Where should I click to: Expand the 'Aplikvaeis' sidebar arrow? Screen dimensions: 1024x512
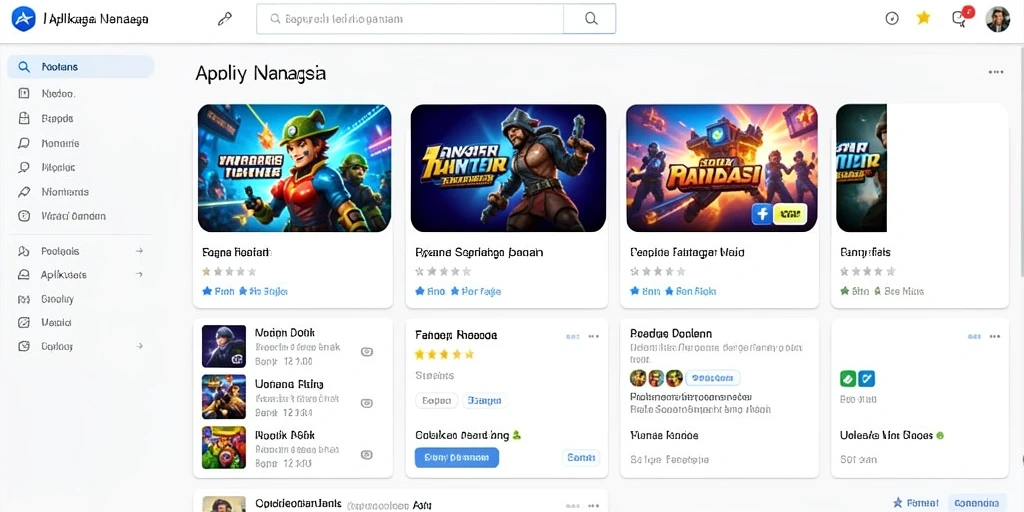click(138, 275)
